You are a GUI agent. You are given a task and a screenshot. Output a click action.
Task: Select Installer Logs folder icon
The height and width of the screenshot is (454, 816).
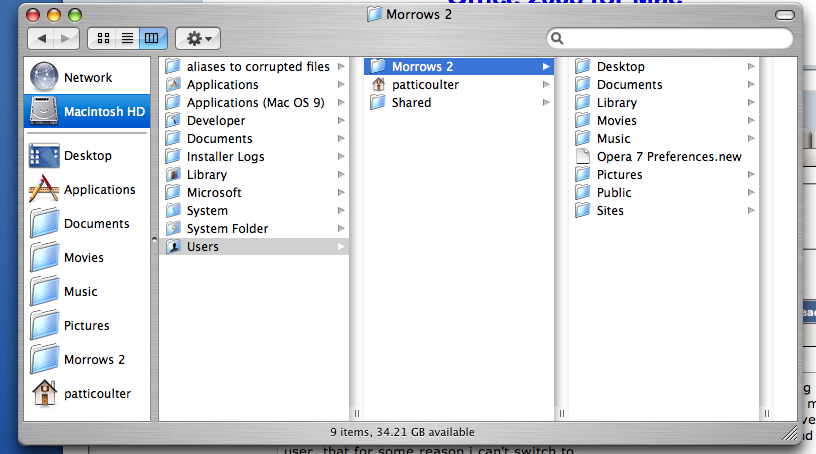173,156
